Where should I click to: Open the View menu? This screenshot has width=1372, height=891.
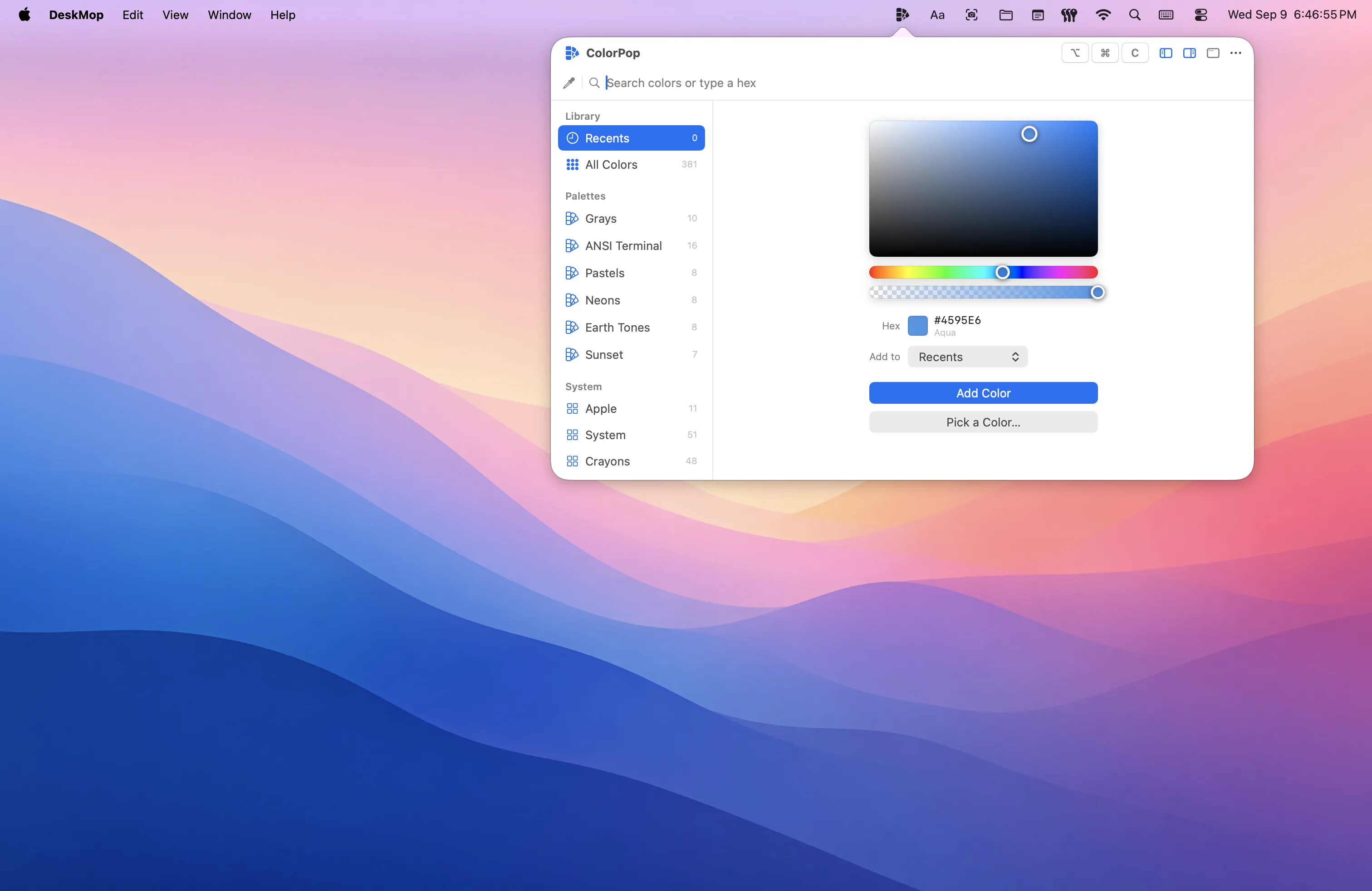click(x=175, y=15)
